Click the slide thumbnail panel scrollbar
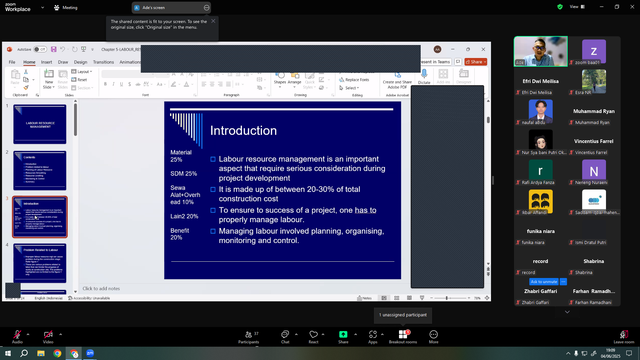This screenshot has width=640, height=360. point(75,120)
